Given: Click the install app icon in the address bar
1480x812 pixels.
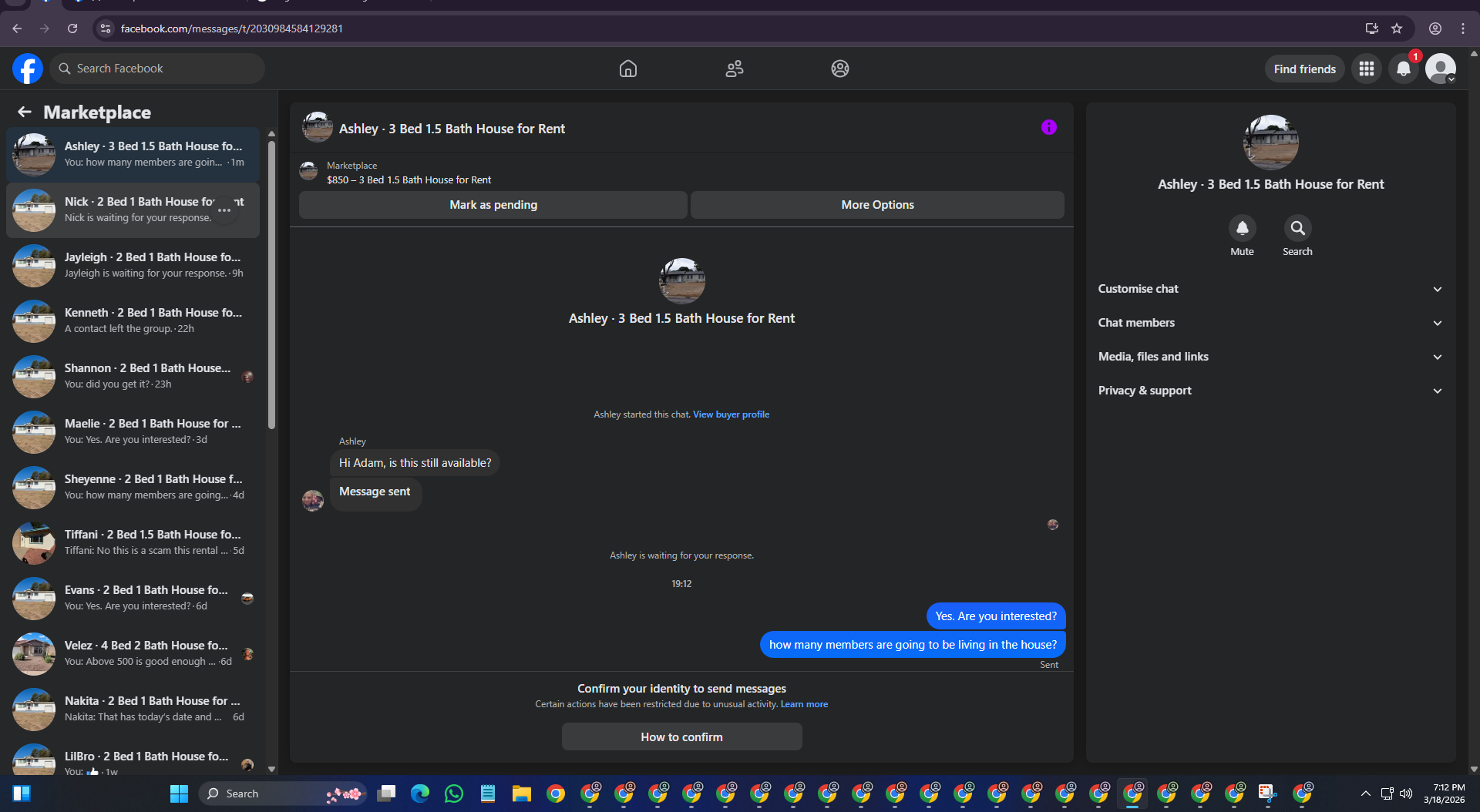Looking at the screenshot, I should 1371,29.
